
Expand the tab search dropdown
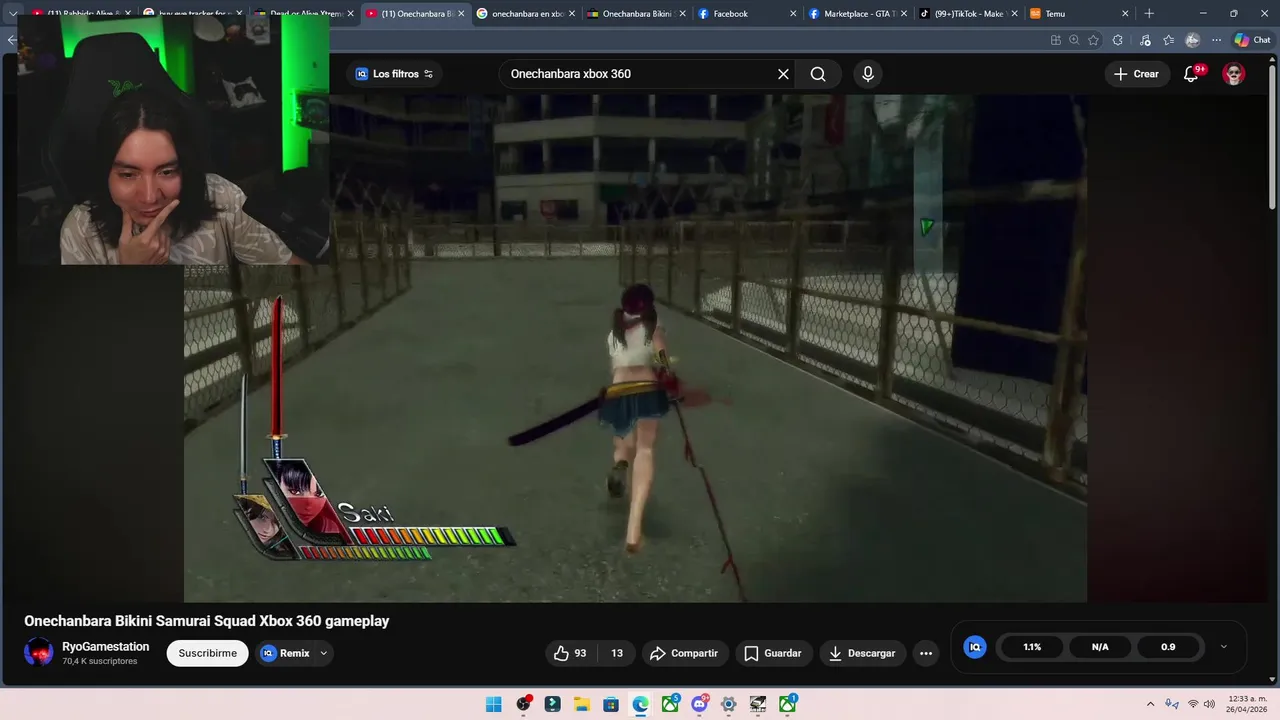13,14
